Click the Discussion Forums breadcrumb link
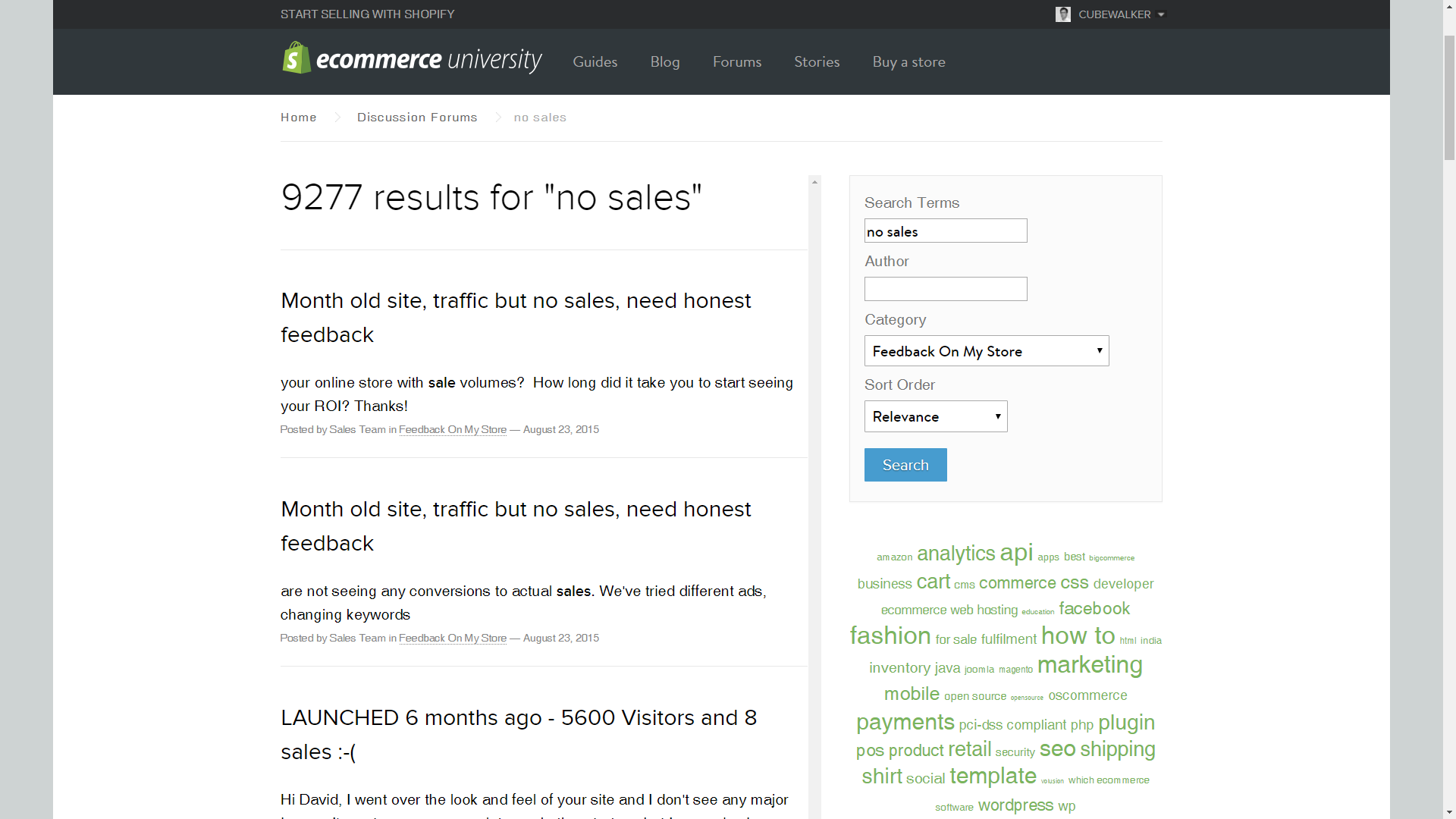1456x819 pixels. (x=417, y=118)
